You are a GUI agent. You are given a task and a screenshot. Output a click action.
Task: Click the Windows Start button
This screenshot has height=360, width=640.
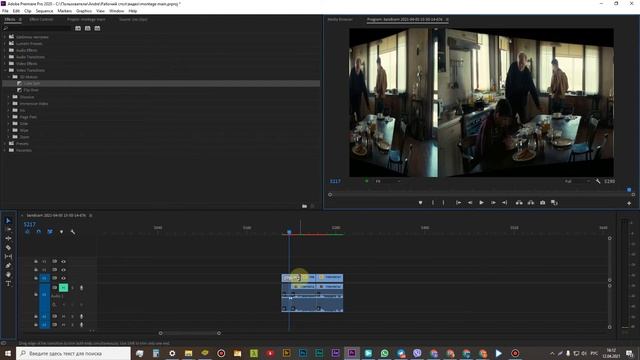point(7,353)
